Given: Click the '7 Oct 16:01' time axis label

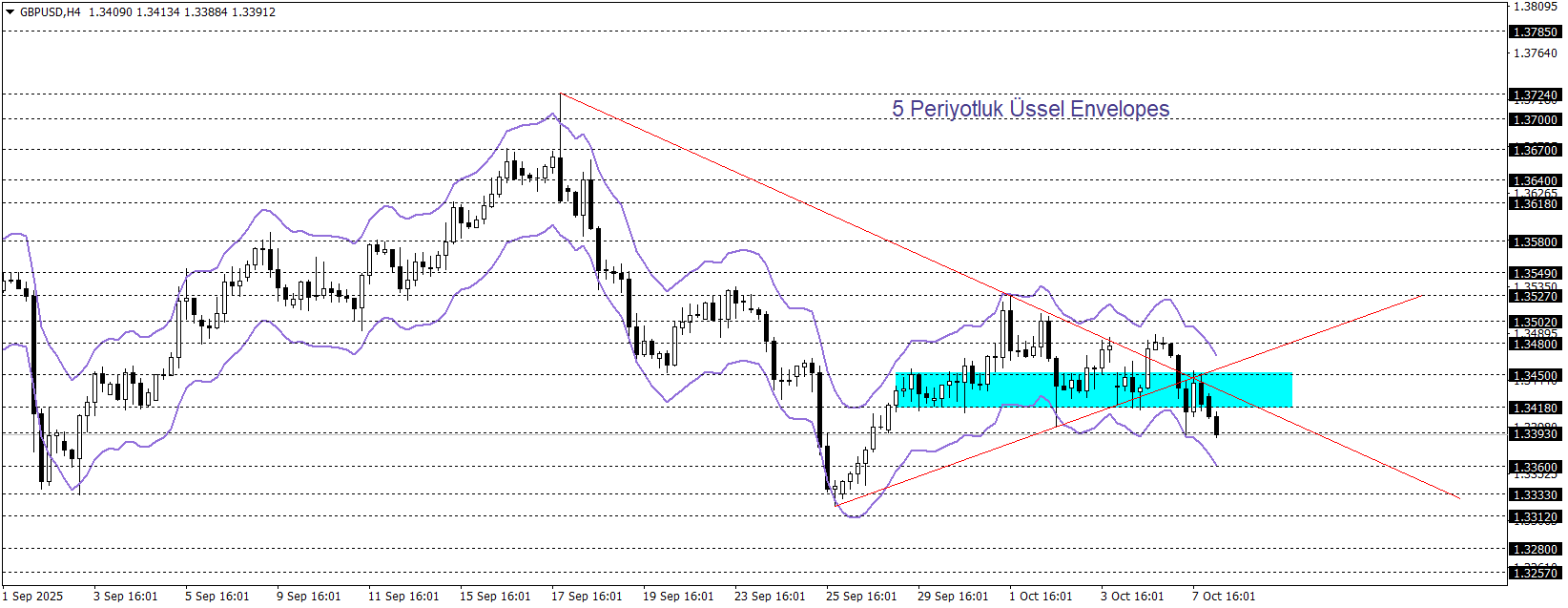Looking at the screenshot, I should click(1224, 597).
